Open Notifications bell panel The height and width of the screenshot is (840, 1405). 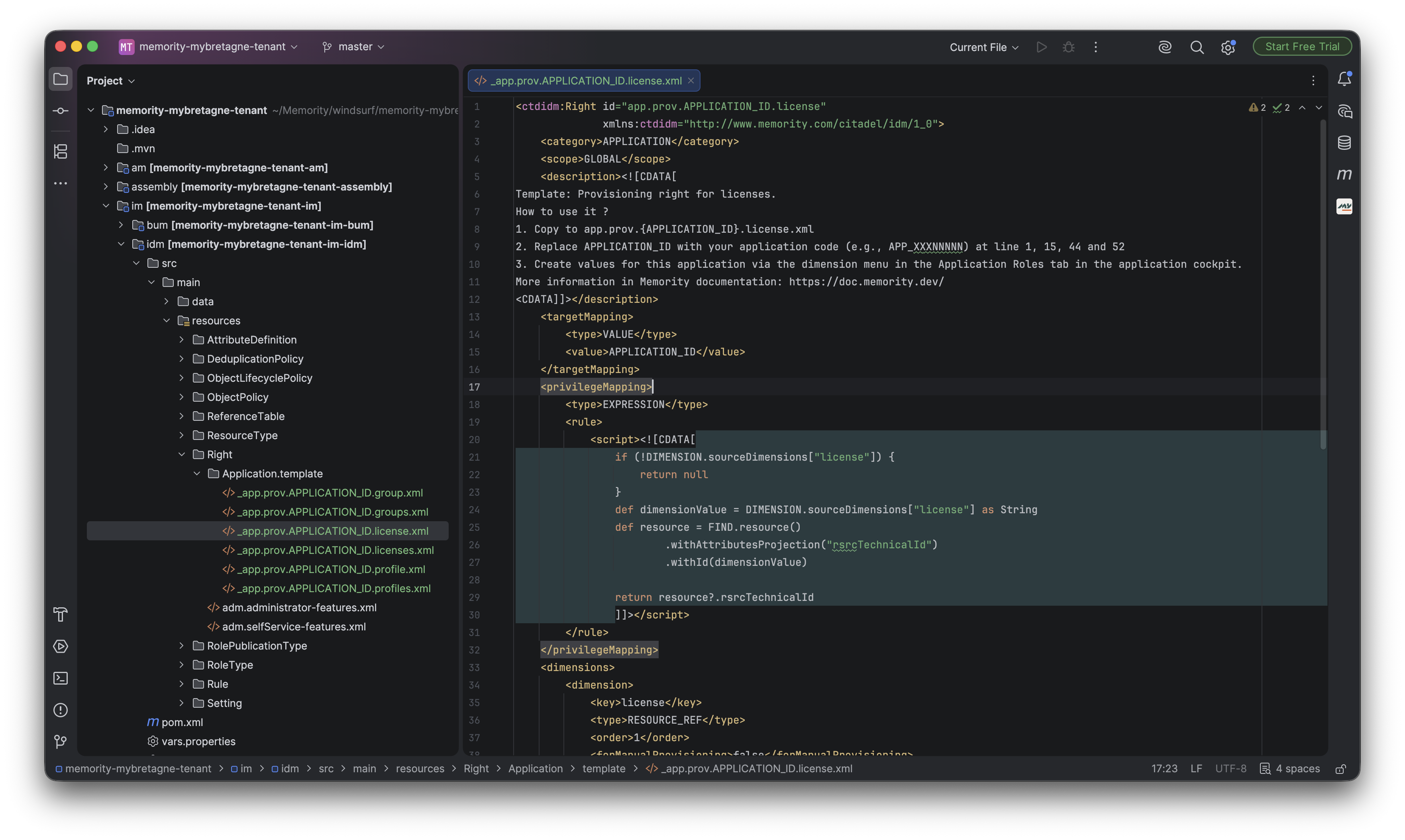tap(1344, 79)
